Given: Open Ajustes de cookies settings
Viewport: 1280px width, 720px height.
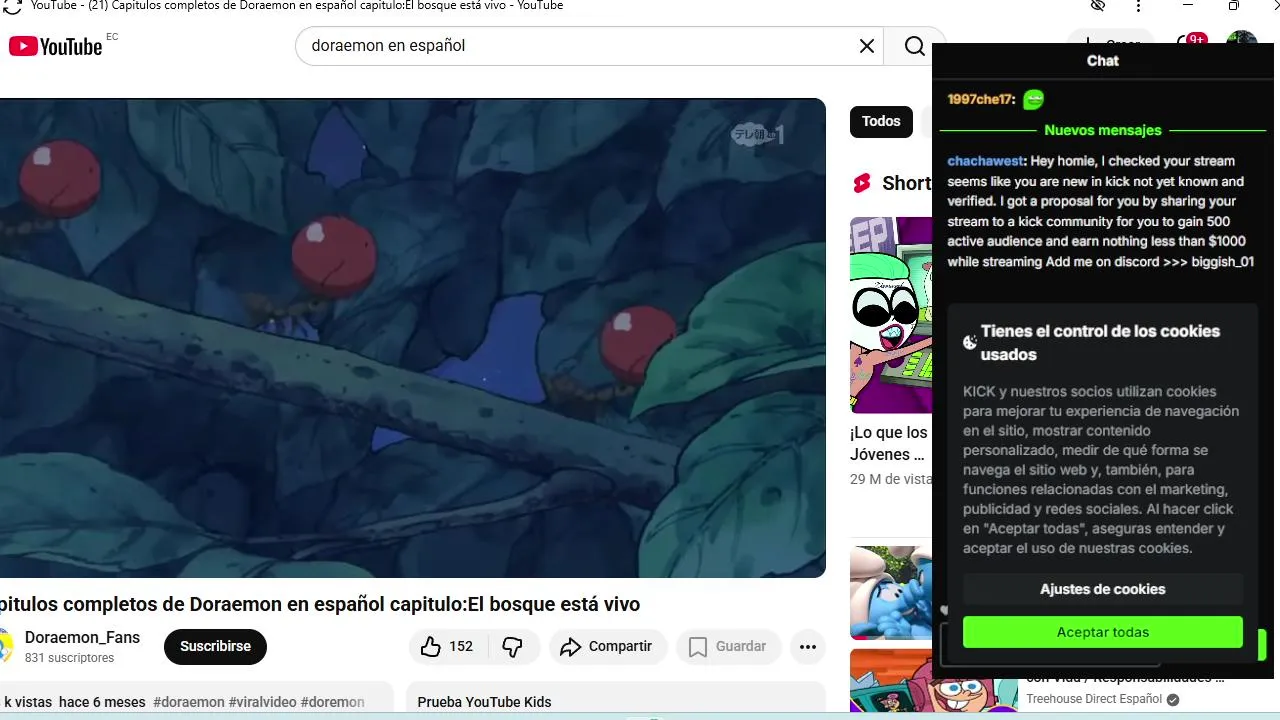Looking at the screenshot, I should (1103, 589).
